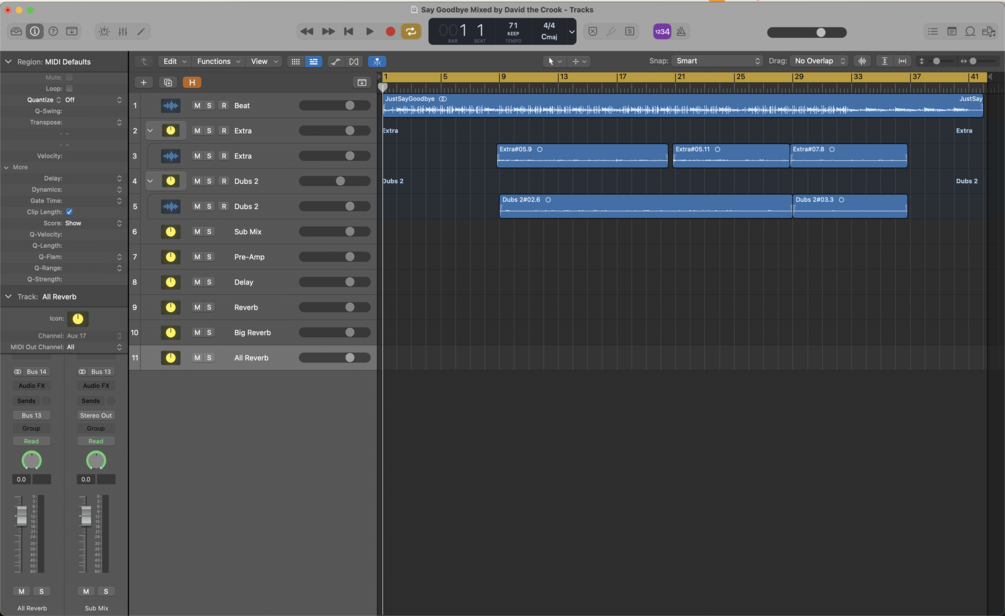
Task: Toggle the Flex show/hide icon
Action: coord(354,62)
